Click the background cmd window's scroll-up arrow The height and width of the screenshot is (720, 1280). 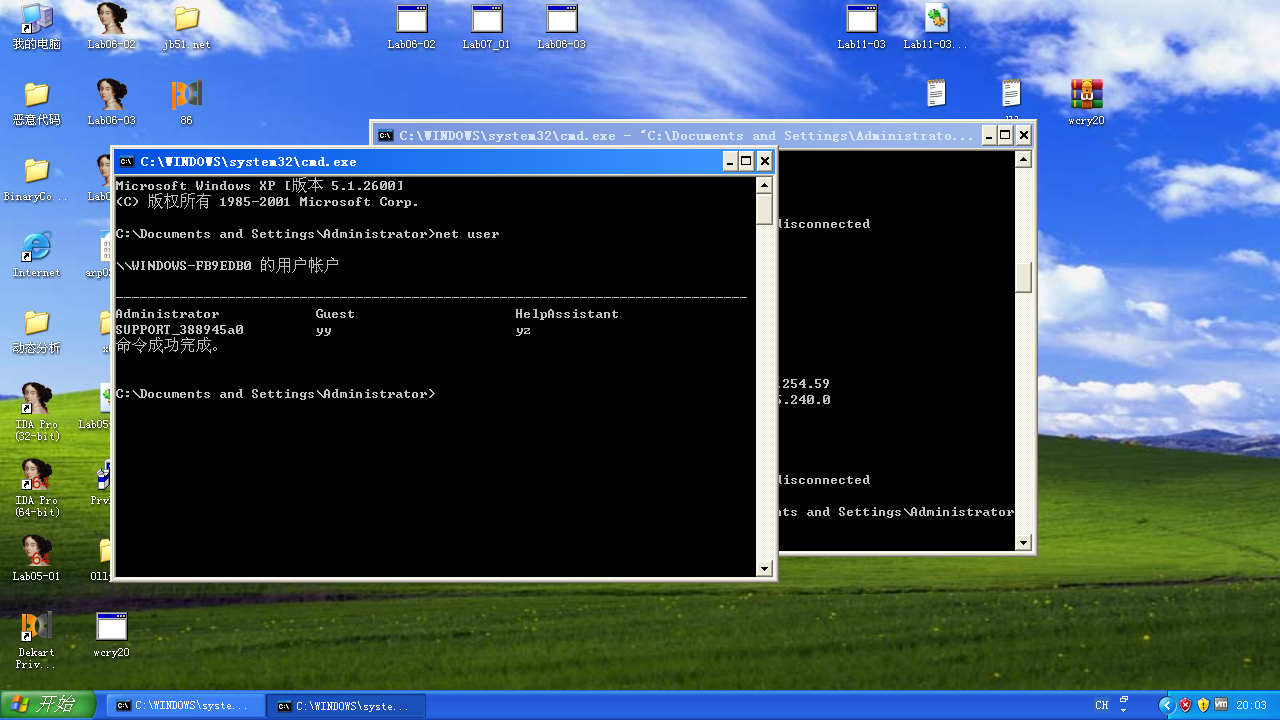click(1023, 159)
